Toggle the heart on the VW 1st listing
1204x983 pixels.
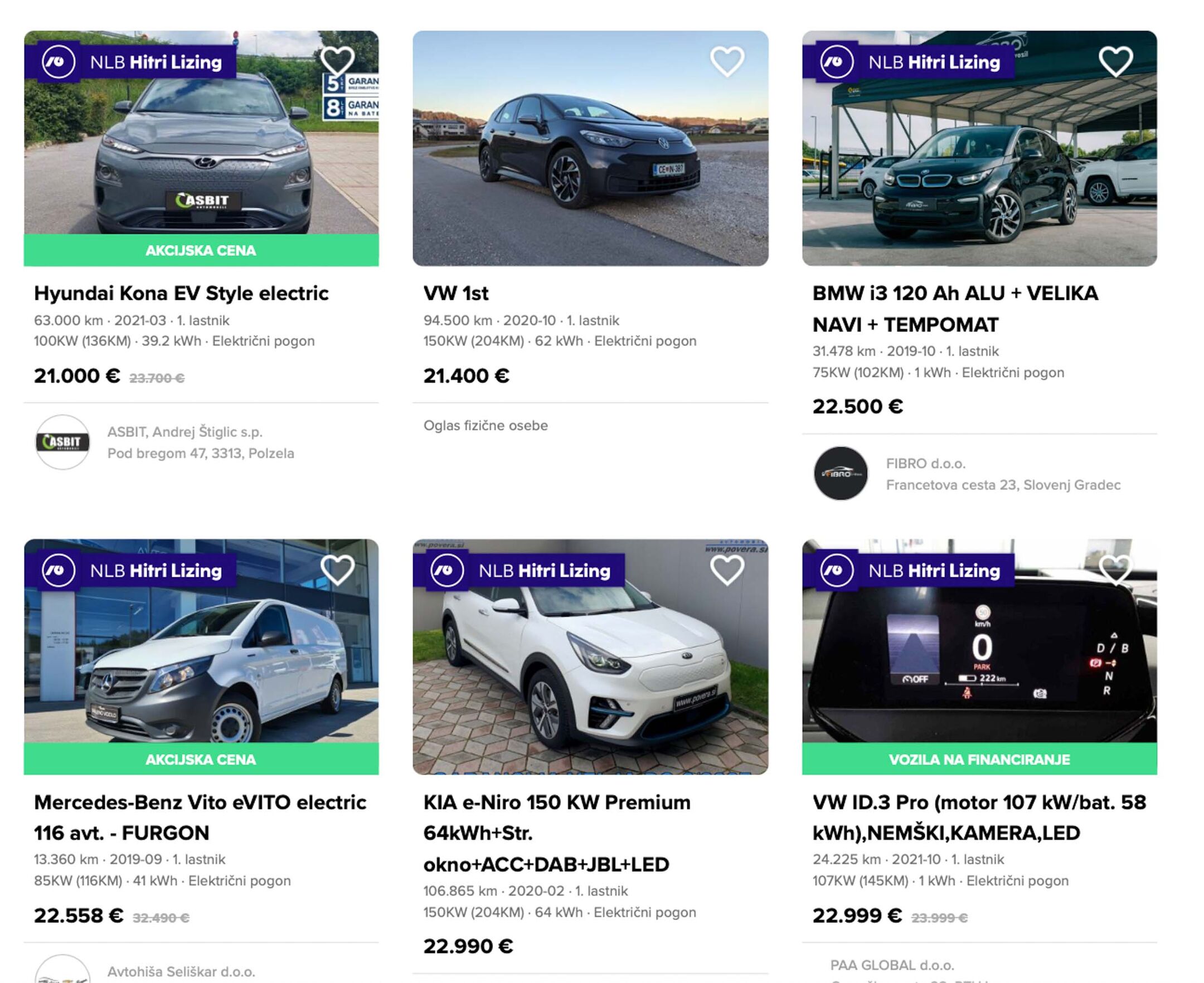727,61
